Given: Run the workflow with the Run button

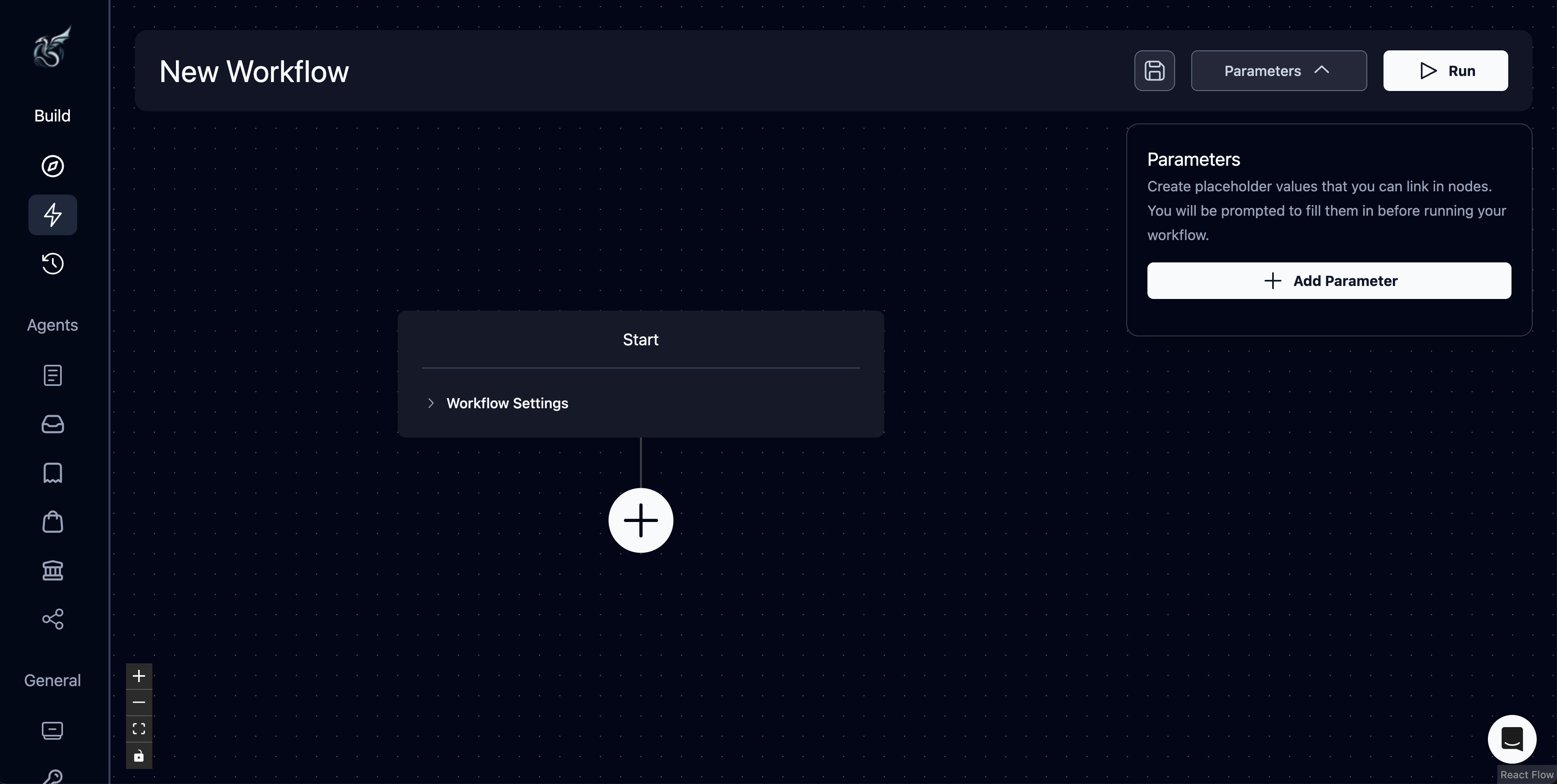Looking at the screenshot, I should coord(1445,71).
